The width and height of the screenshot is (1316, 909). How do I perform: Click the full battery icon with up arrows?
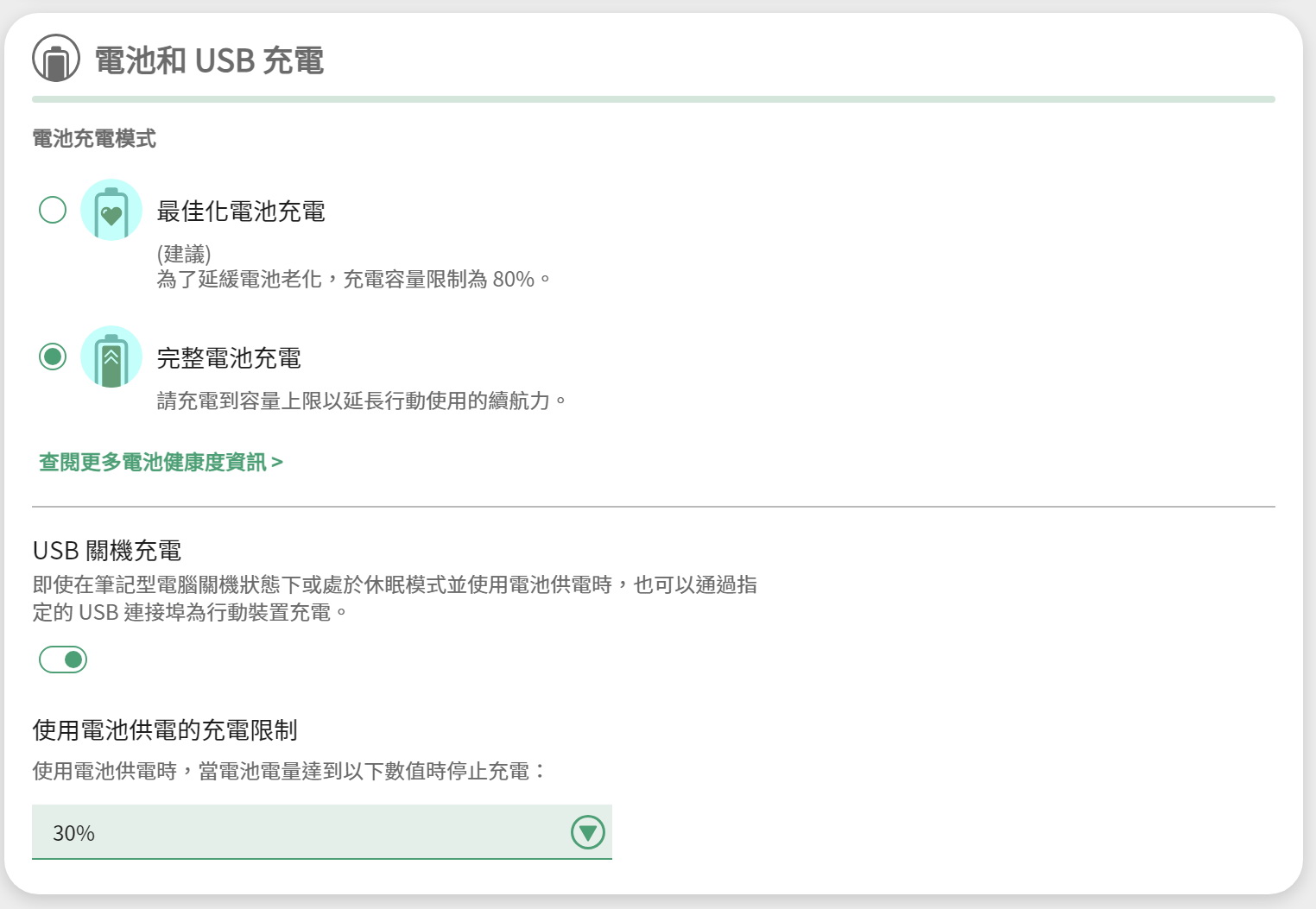pos(111,357)
